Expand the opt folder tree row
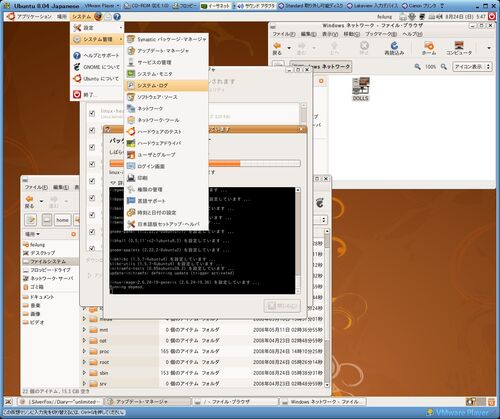 84,340
